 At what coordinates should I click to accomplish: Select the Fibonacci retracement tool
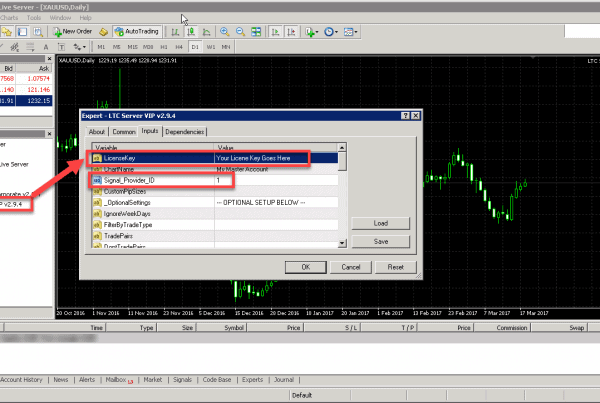30,47
